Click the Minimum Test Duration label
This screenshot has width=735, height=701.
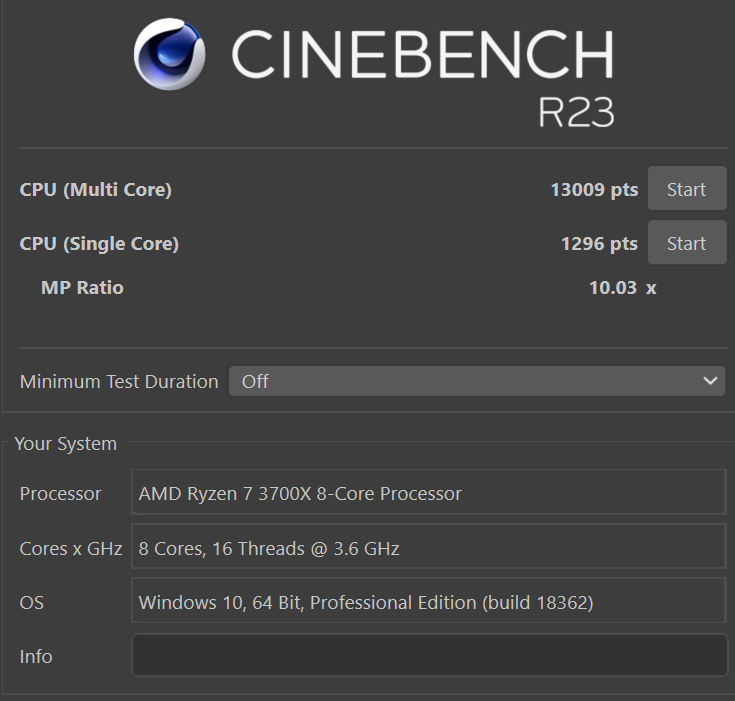pos(119,381)
